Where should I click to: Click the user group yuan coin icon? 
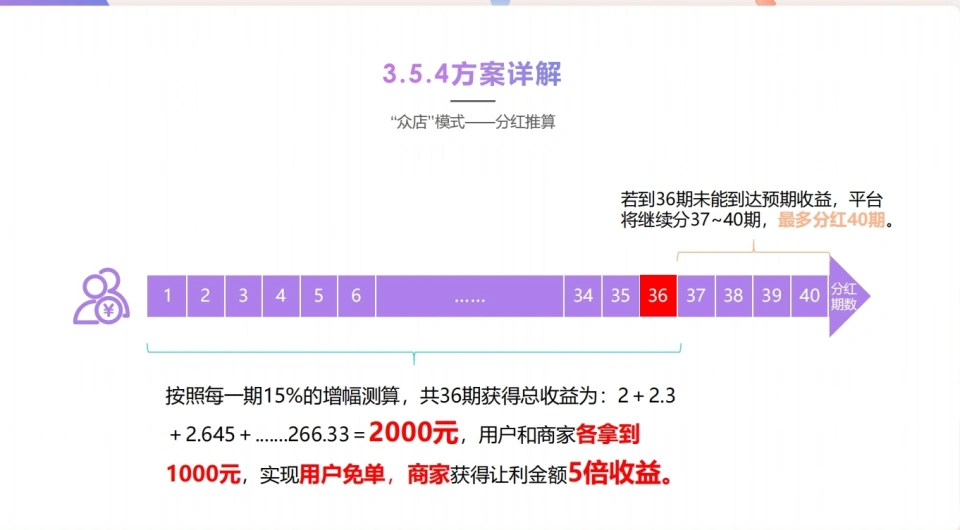tap(101, 296)
